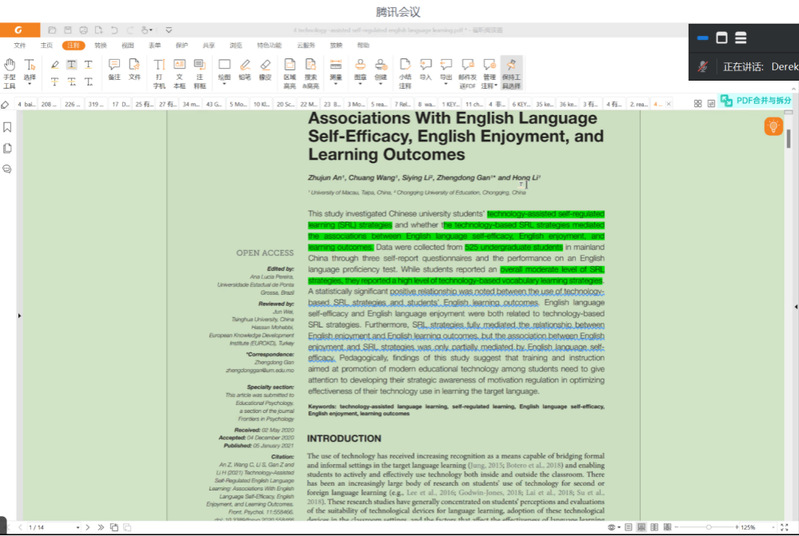Open the 创建 create stamp dropdown

(381, 71)
